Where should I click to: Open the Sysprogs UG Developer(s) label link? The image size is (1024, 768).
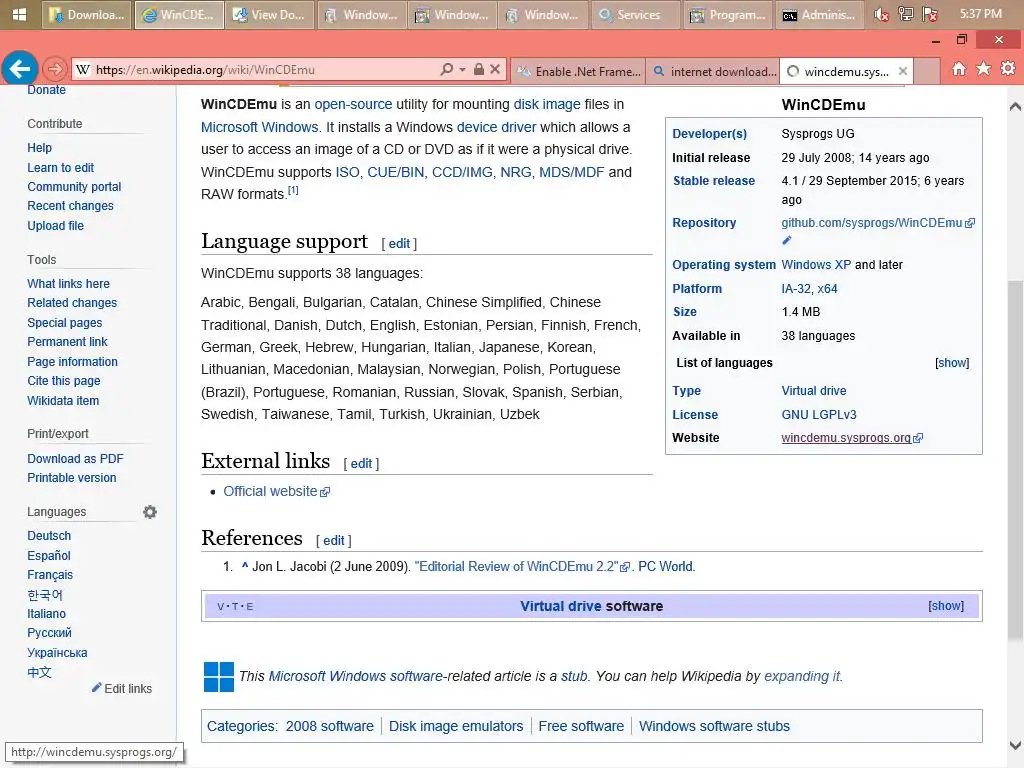(709, 133)
